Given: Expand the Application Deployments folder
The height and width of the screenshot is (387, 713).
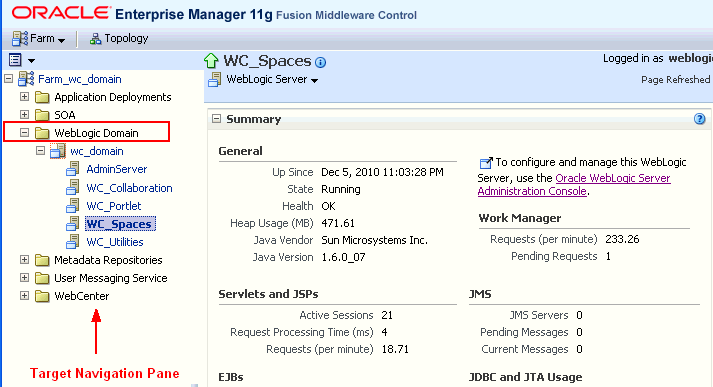Looking at the screenshot, I should [25, 96].
